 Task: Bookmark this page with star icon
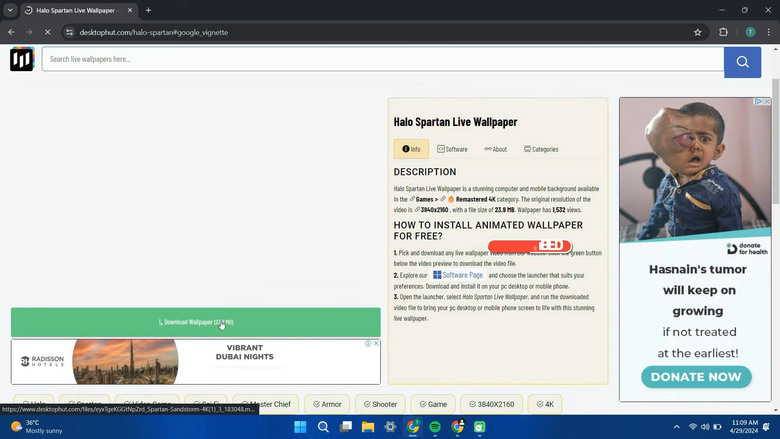pos(697,32)
